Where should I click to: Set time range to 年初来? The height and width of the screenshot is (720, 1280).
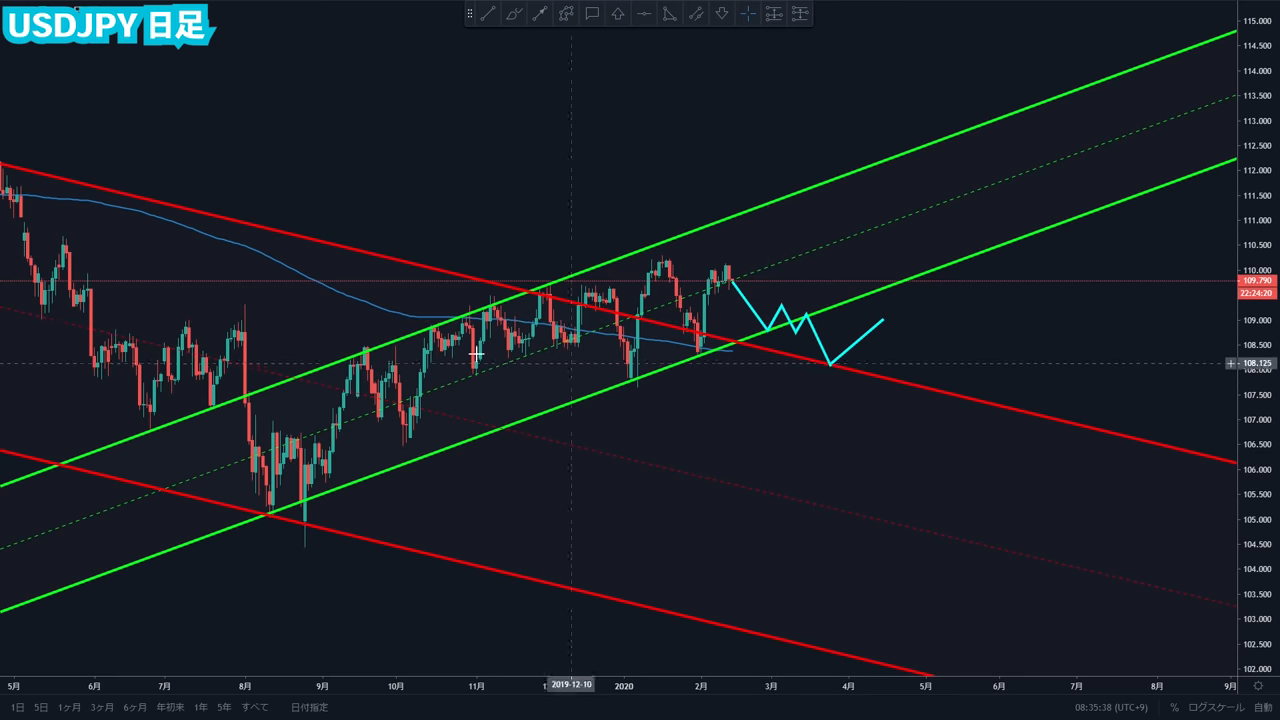coord(168,707)
